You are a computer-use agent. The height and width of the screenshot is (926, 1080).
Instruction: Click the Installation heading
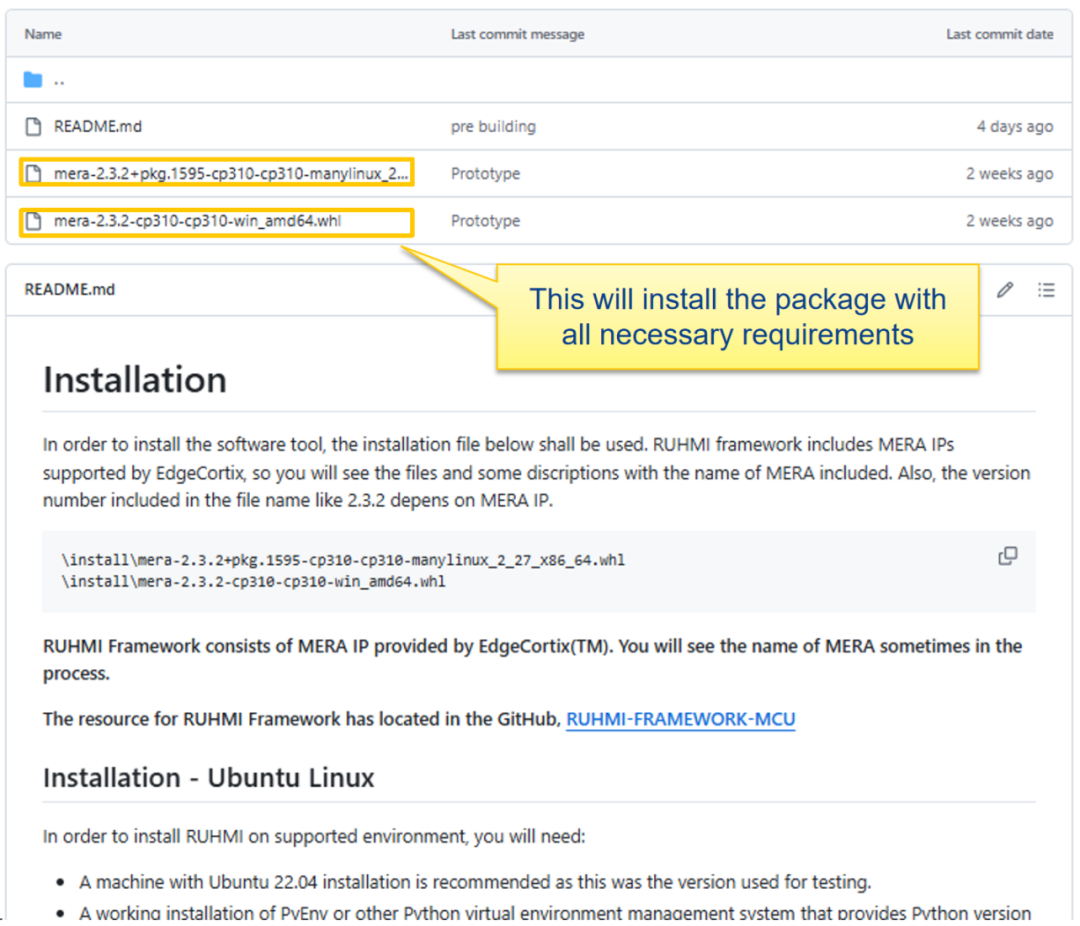tap(135, 380)
